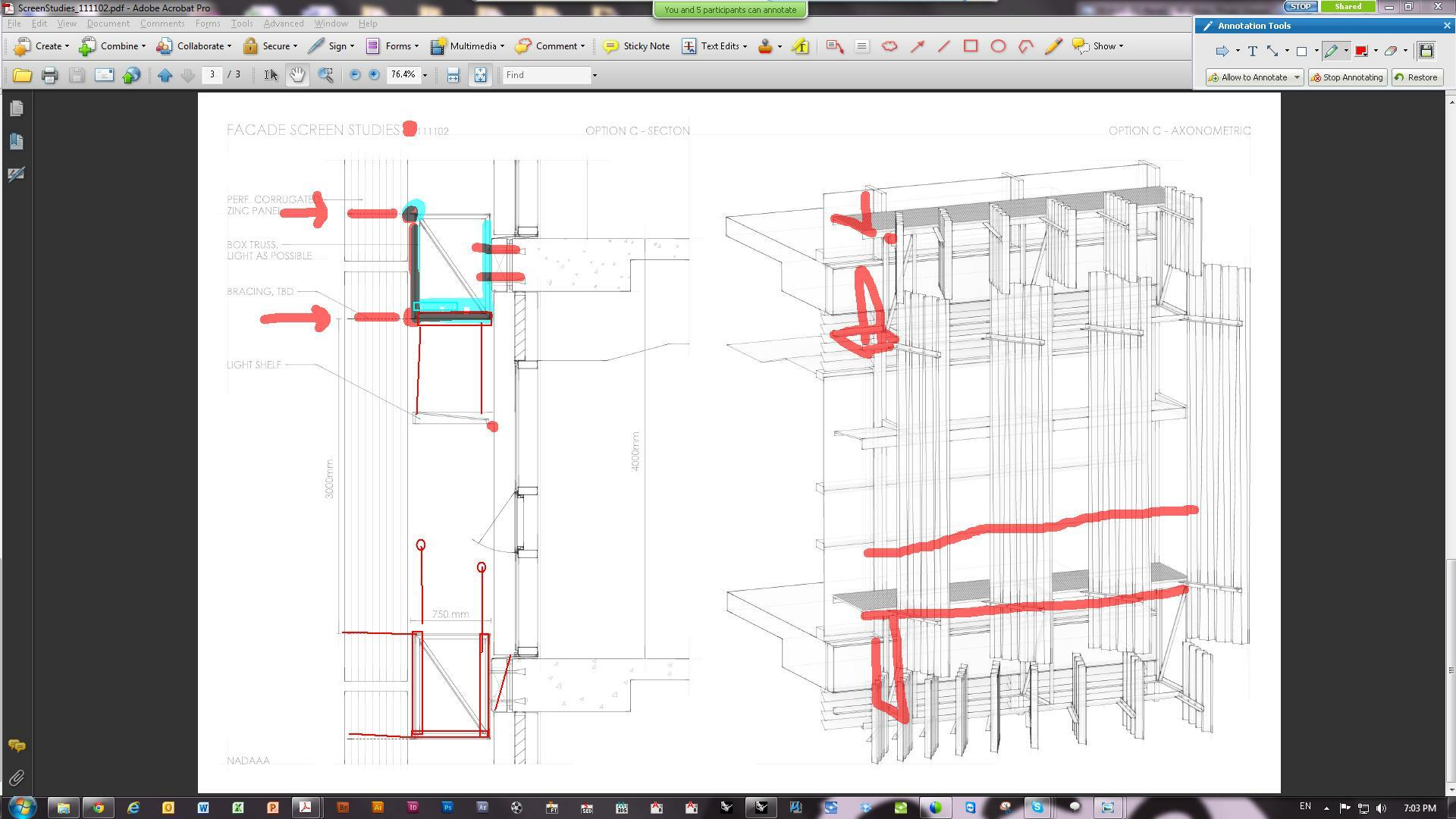Click the Open file folder icon
The image size is (1456, 819).
22,75
